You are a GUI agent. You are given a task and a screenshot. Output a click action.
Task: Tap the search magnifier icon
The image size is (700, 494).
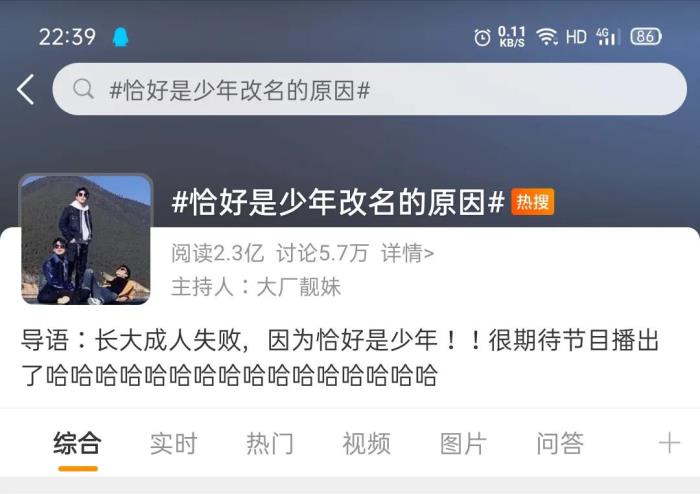pyautogui.click(x=83, y=89)
